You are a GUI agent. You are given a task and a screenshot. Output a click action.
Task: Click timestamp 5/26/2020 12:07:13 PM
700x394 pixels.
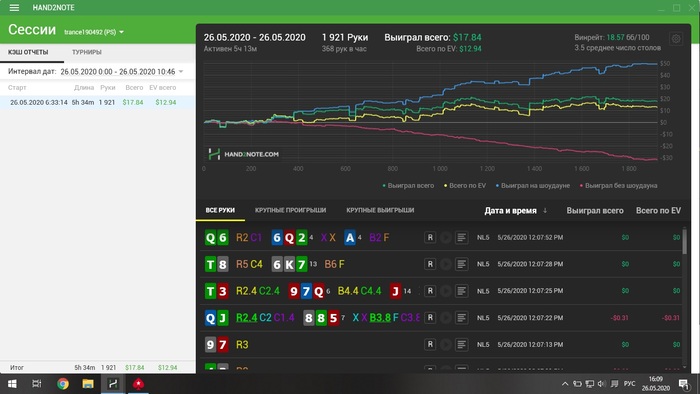tap(530, 344)
